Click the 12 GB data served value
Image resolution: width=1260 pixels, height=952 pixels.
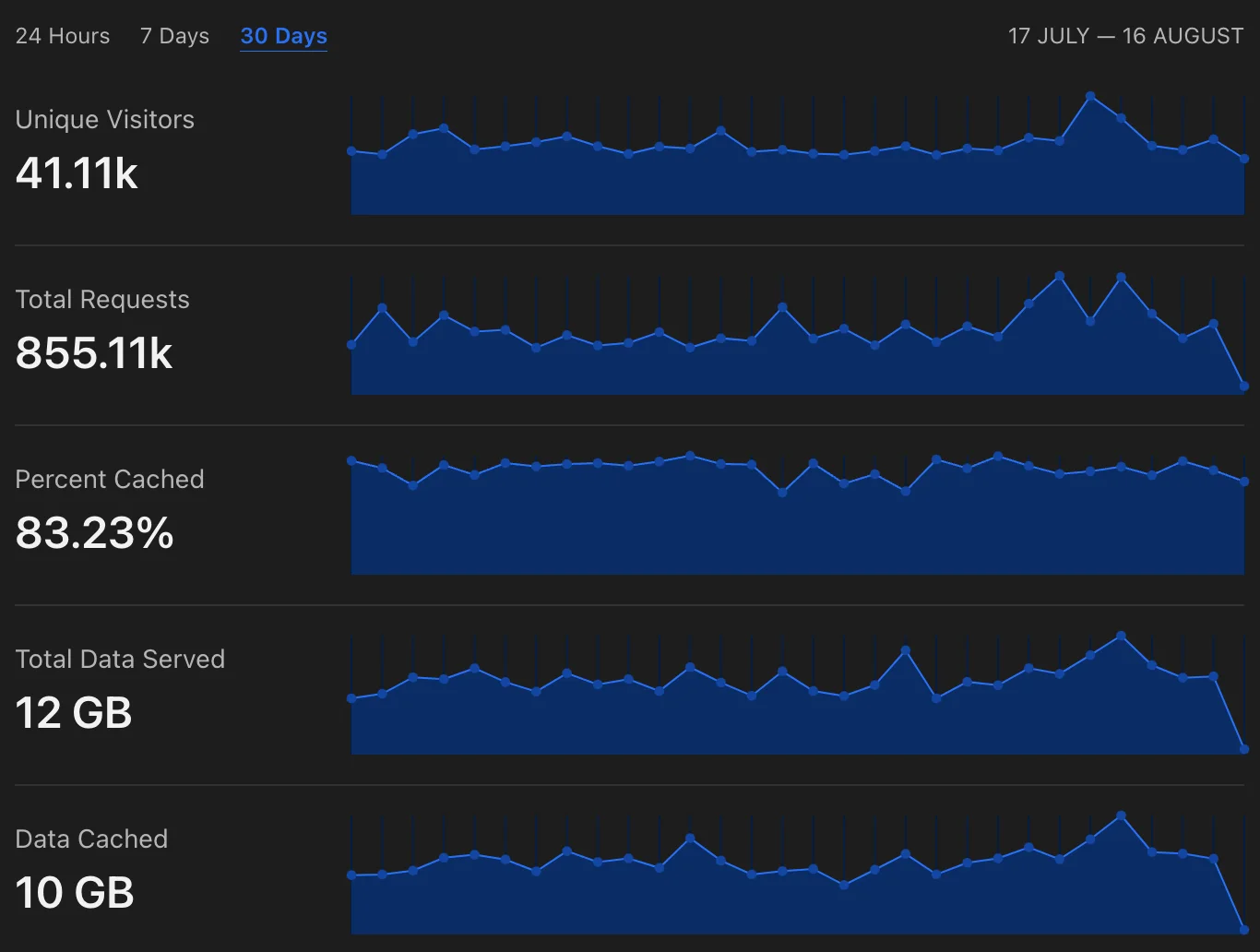click(73, 713)
